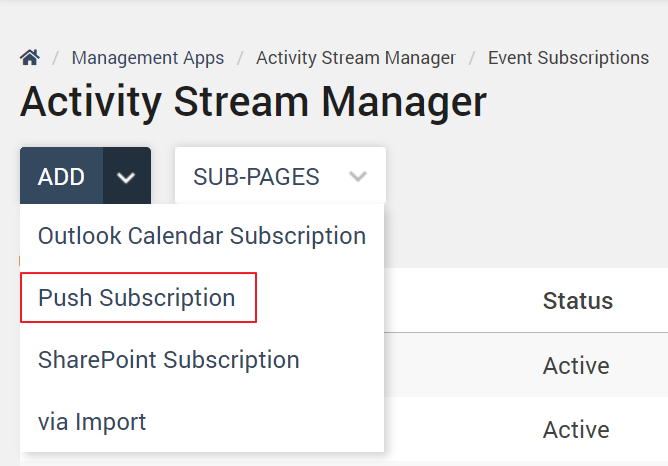Viewport: 668px width, 466px height.
Task: Open Activity Stream Manager breadcrumb link
Action: click(x=356, y=58)
